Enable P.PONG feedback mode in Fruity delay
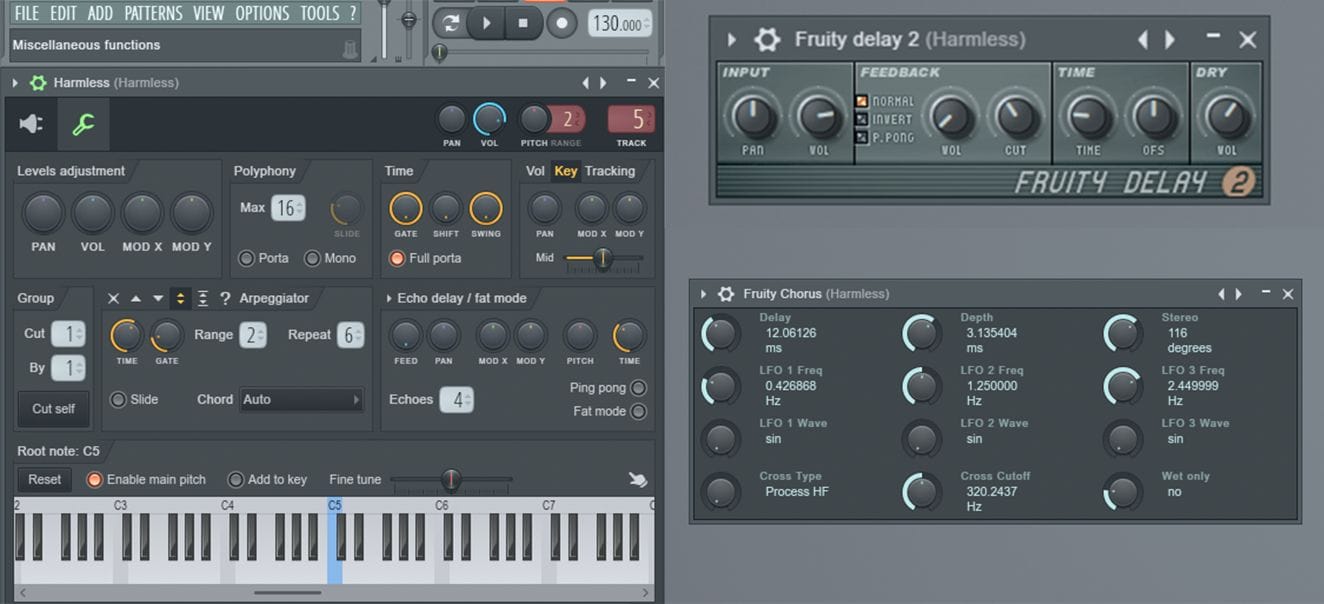 (861, 137)
